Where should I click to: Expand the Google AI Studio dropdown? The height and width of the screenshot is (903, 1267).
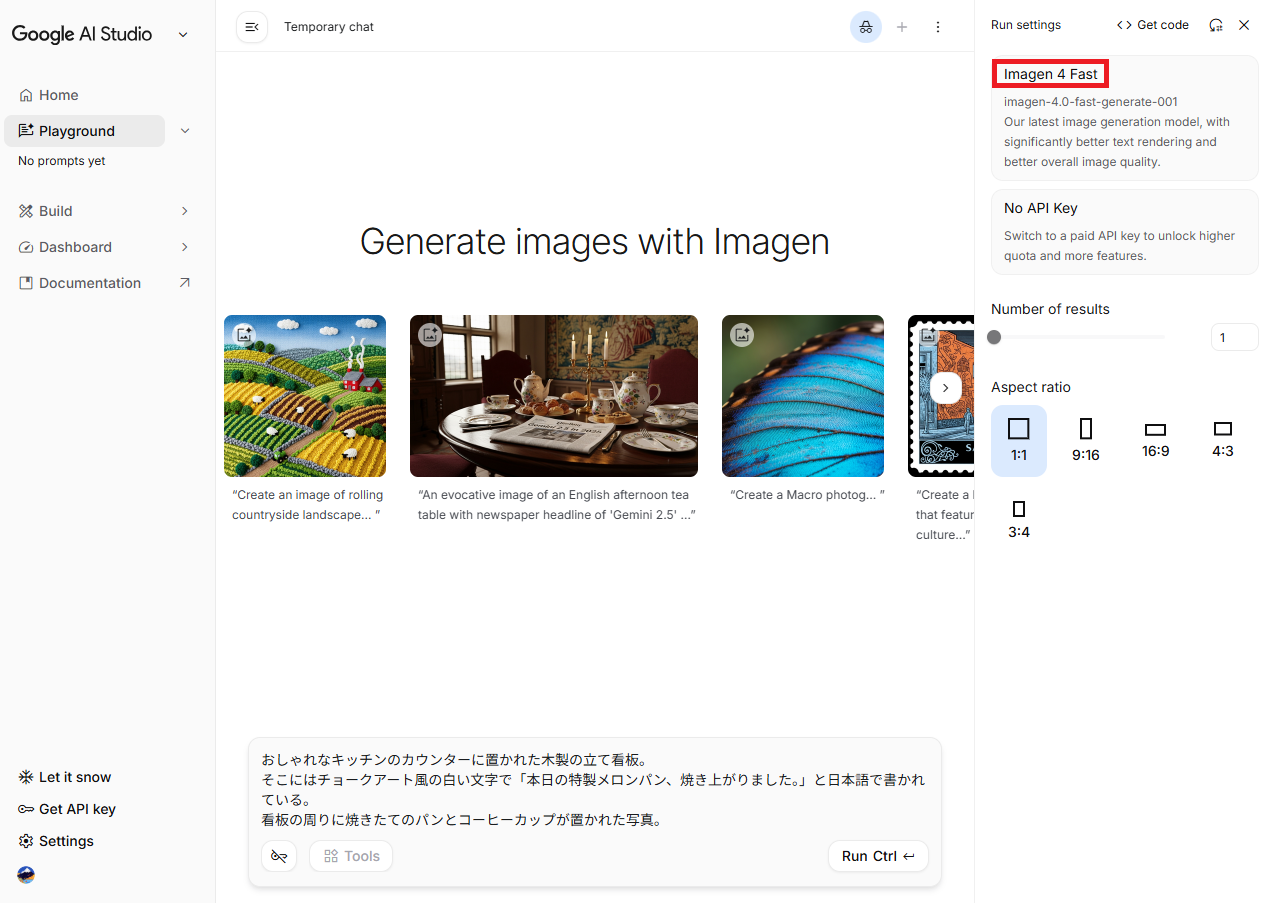pos(183,35)
